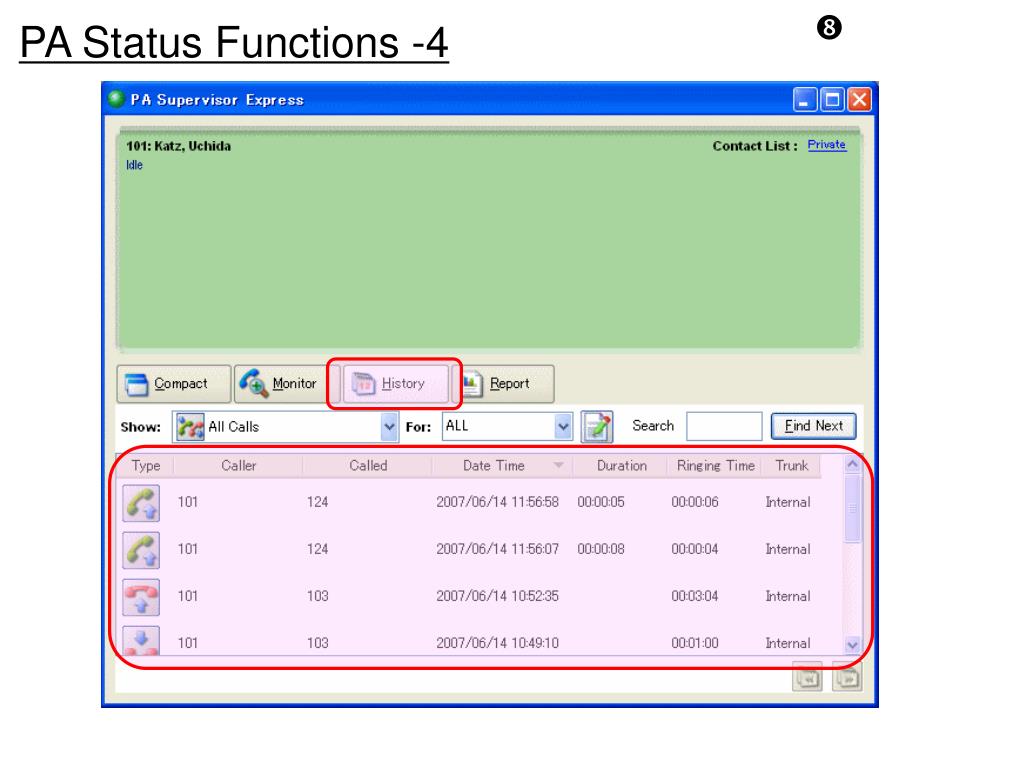Click the history list scrollbar thumb
The image size is (1024, 768).
pyautogui.click(x=852, y=508)
